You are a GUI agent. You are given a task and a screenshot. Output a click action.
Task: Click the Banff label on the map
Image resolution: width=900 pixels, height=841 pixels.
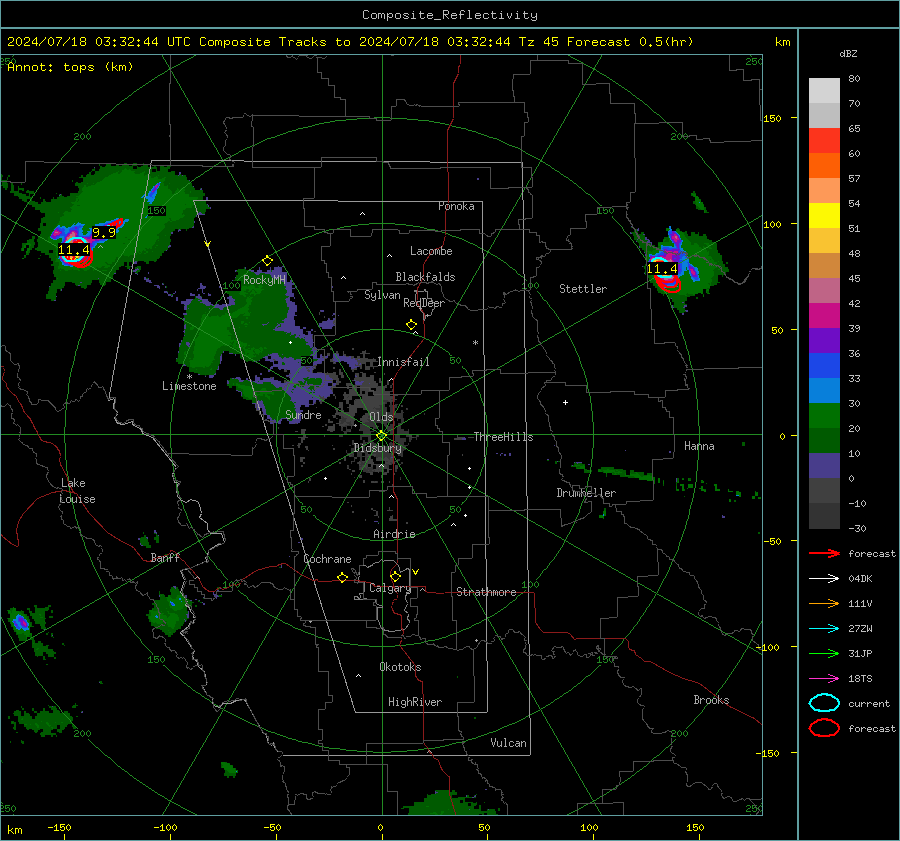tap(165, 558)
